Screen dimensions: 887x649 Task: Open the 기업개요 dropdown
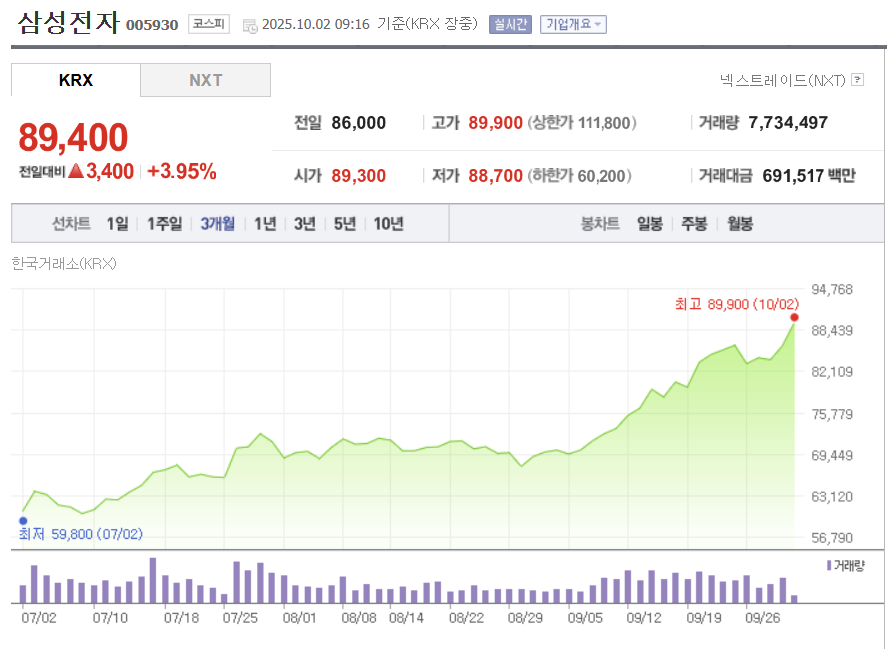[573, 24]
